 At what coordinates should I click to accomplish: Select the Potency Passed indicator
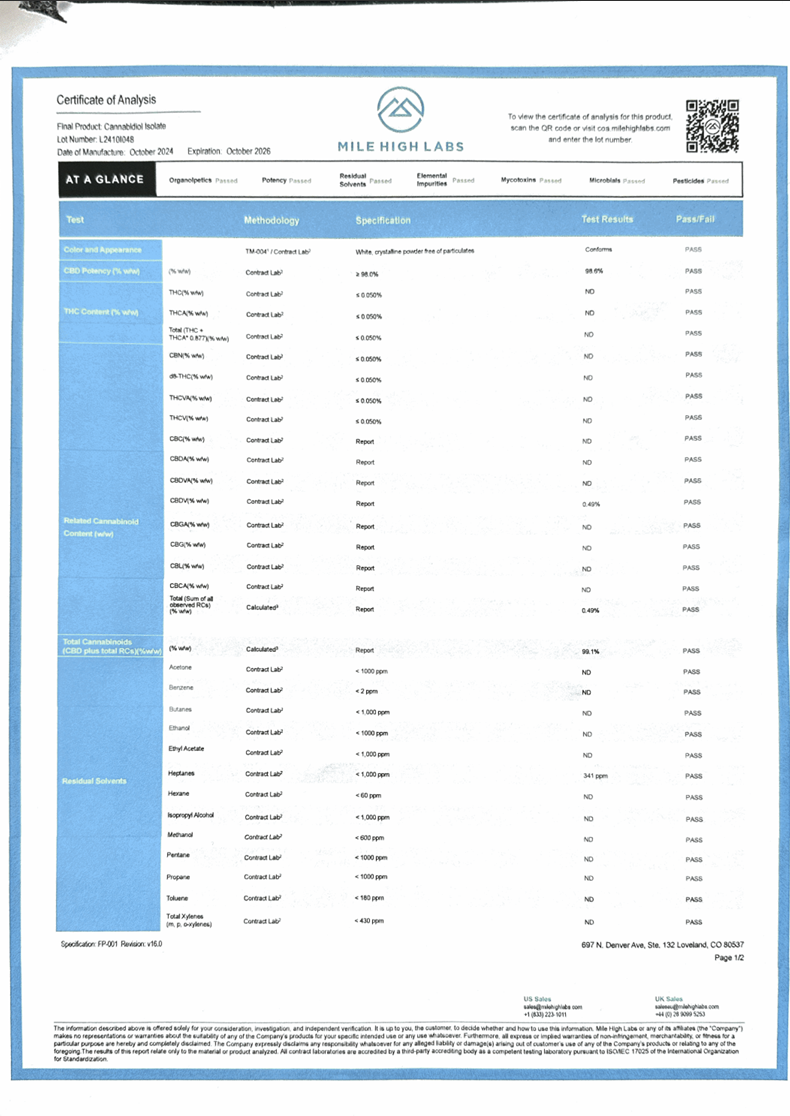[x=287, y=181]
